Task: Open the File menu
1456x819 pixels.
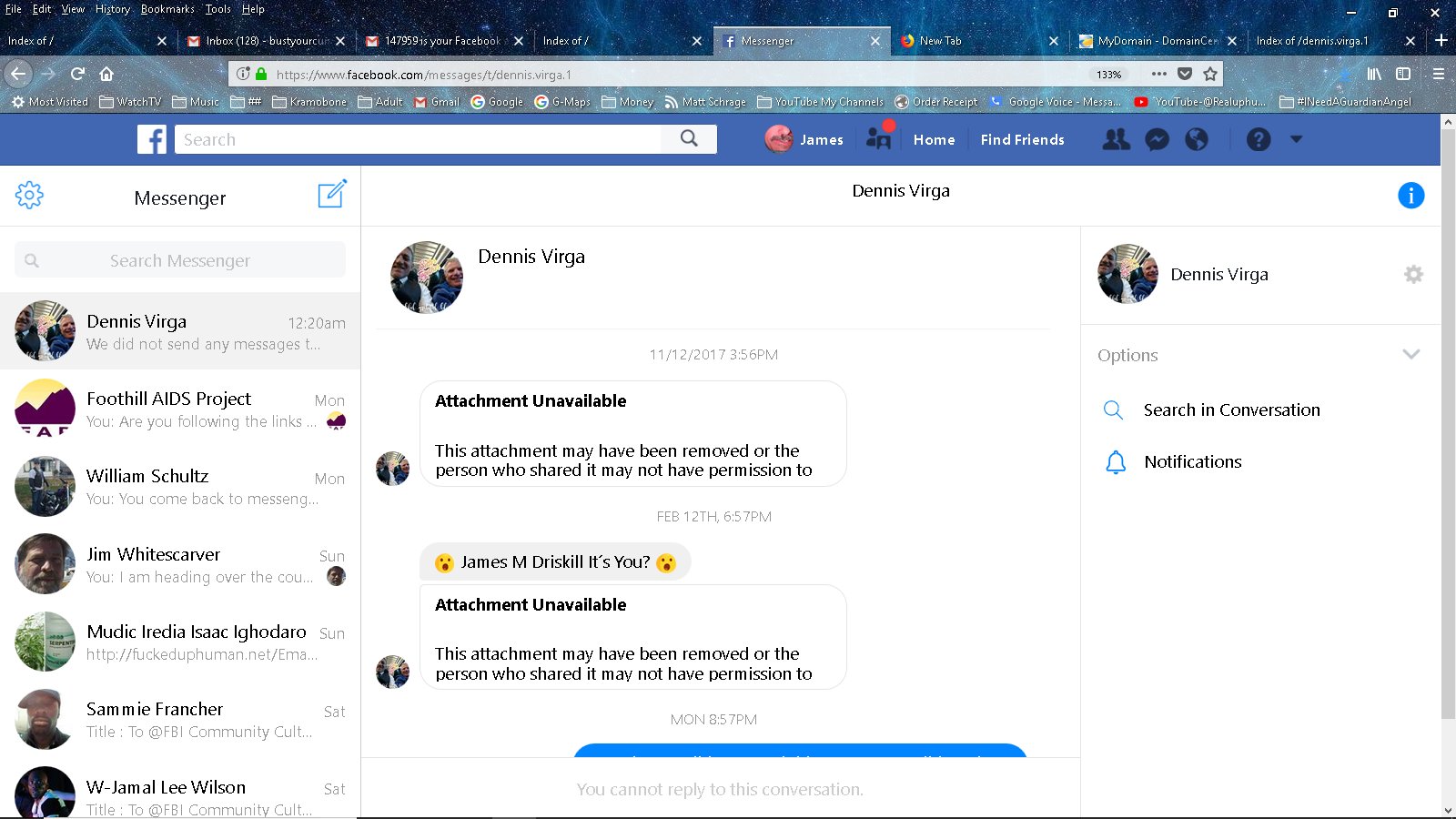Action: tap(14, 9)
